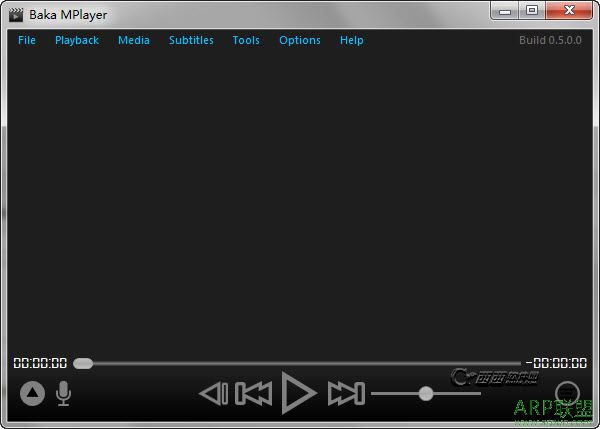Open the Media menu
The width and height of the screenshot is (600, 429).
pos(134,40)
